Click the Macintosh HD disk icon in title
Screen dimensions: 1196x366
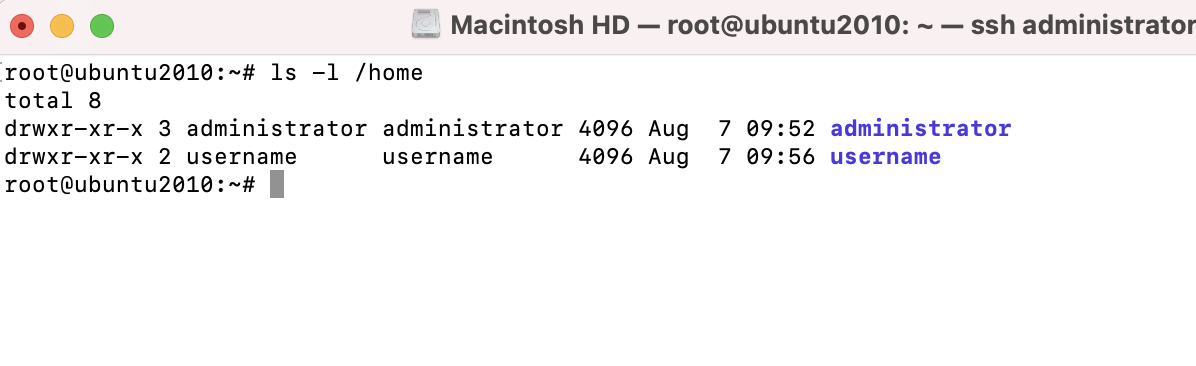426,25
